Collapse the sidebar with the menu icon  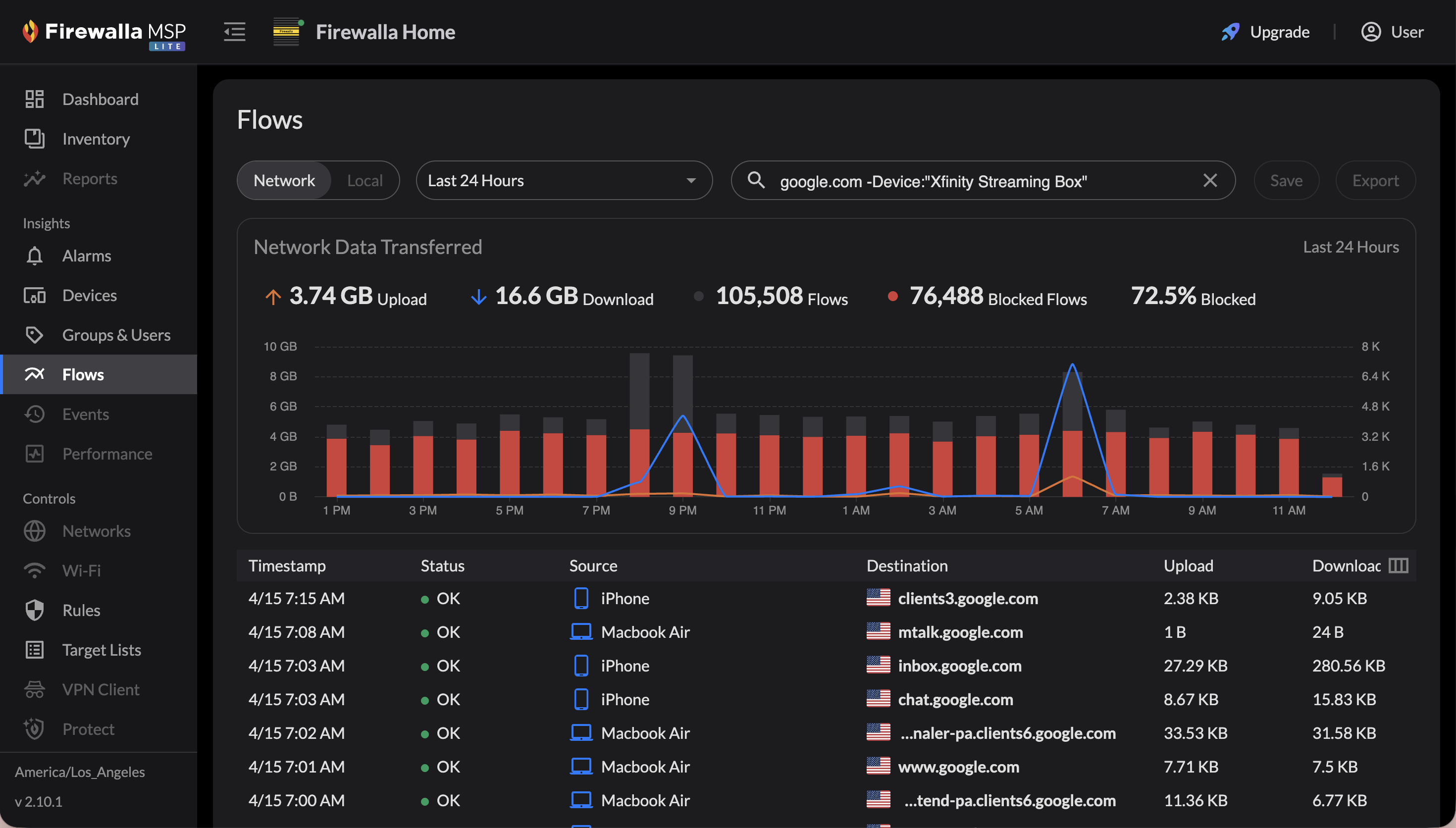coord(234,32)
